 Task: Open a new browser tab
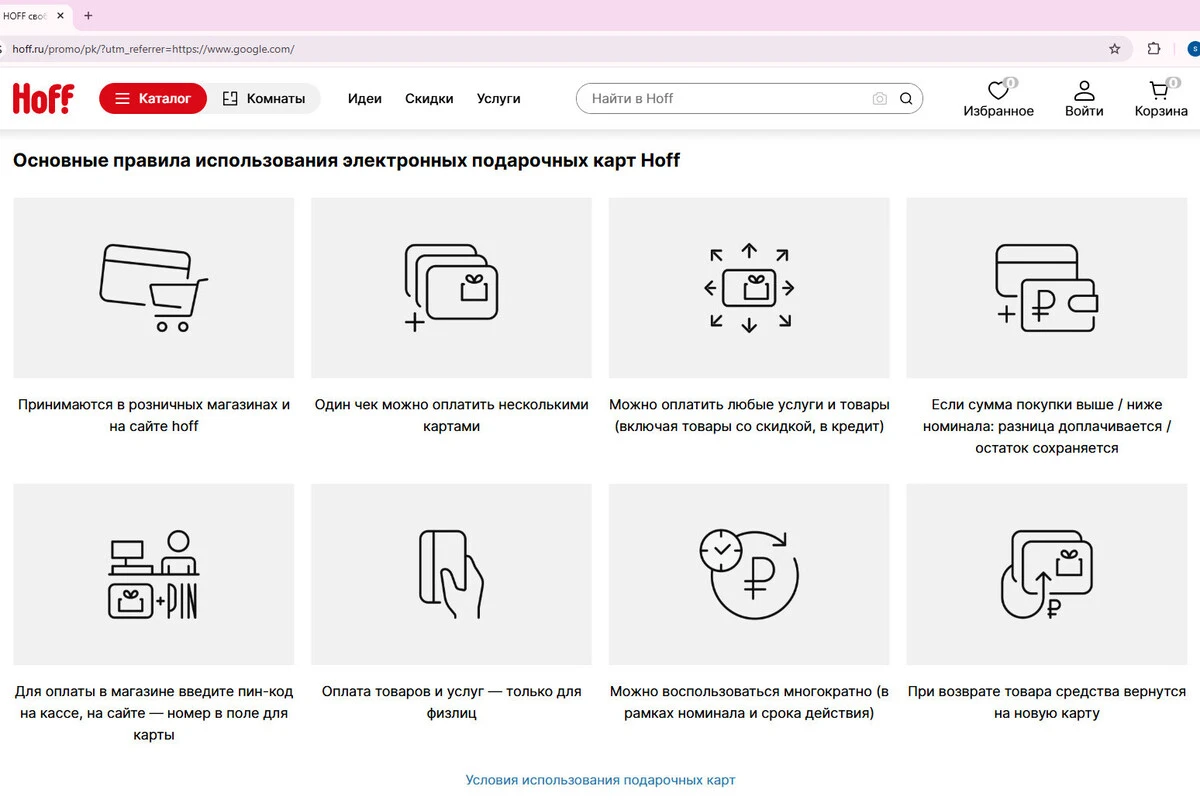88,16
